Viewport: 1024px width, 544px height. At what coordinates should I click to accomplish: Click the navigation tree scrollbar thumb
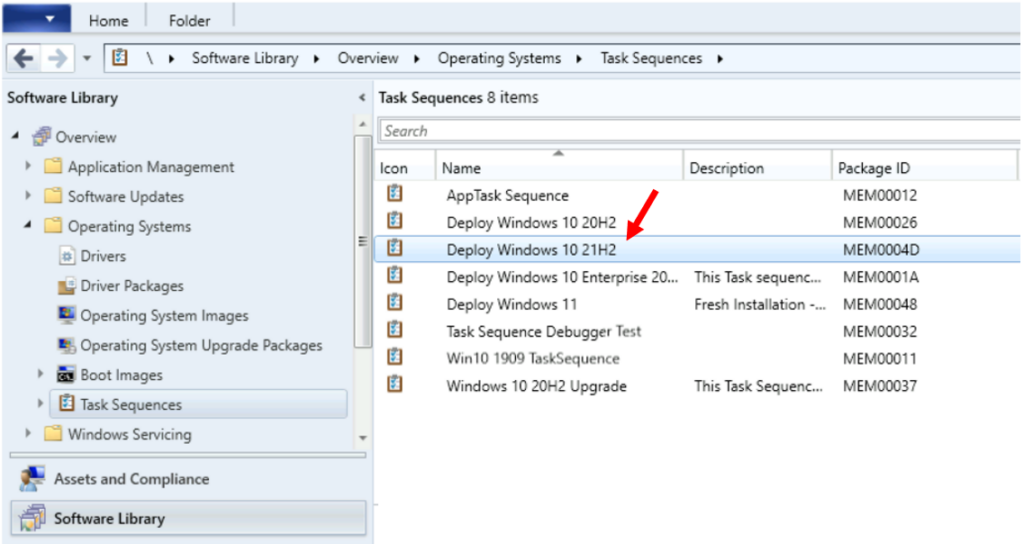pyautogui.click(x=362, y=242)
